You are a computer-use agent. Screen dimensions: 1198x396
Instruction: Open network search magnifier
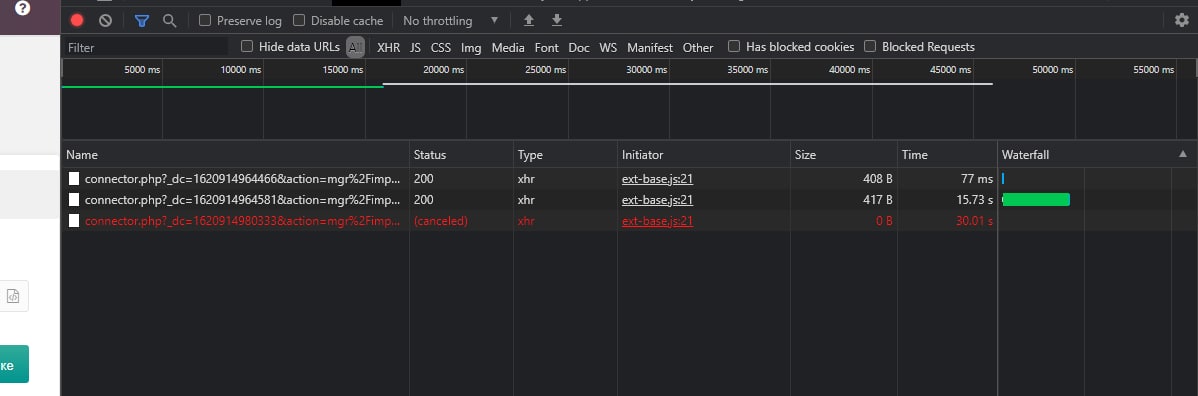[170, 21]
